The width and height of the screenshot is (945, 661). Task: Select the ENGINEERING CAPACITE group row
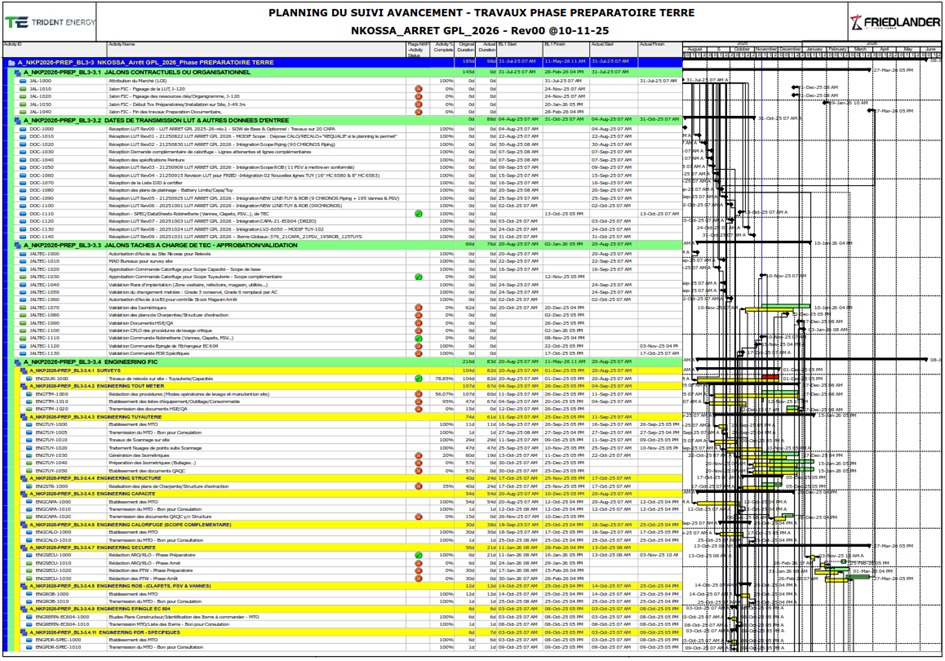(x=350, y=493)
